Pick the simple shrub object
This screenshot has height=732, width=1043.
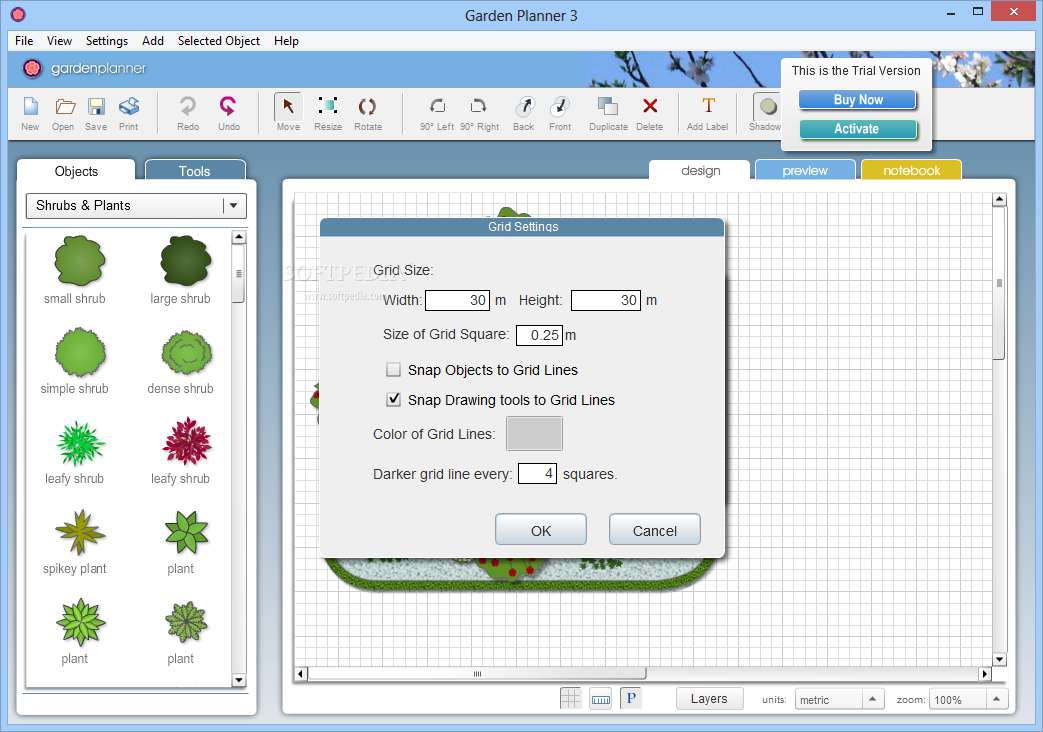80,352
